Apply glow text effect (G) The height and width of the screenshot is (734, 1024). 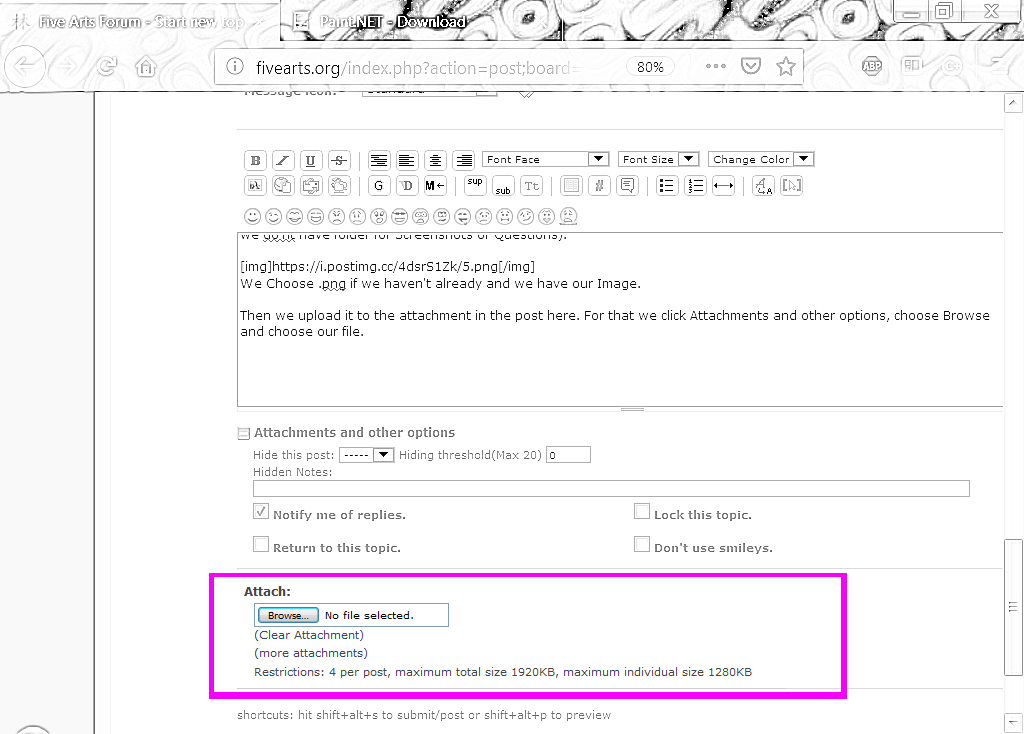pos(379,185)
